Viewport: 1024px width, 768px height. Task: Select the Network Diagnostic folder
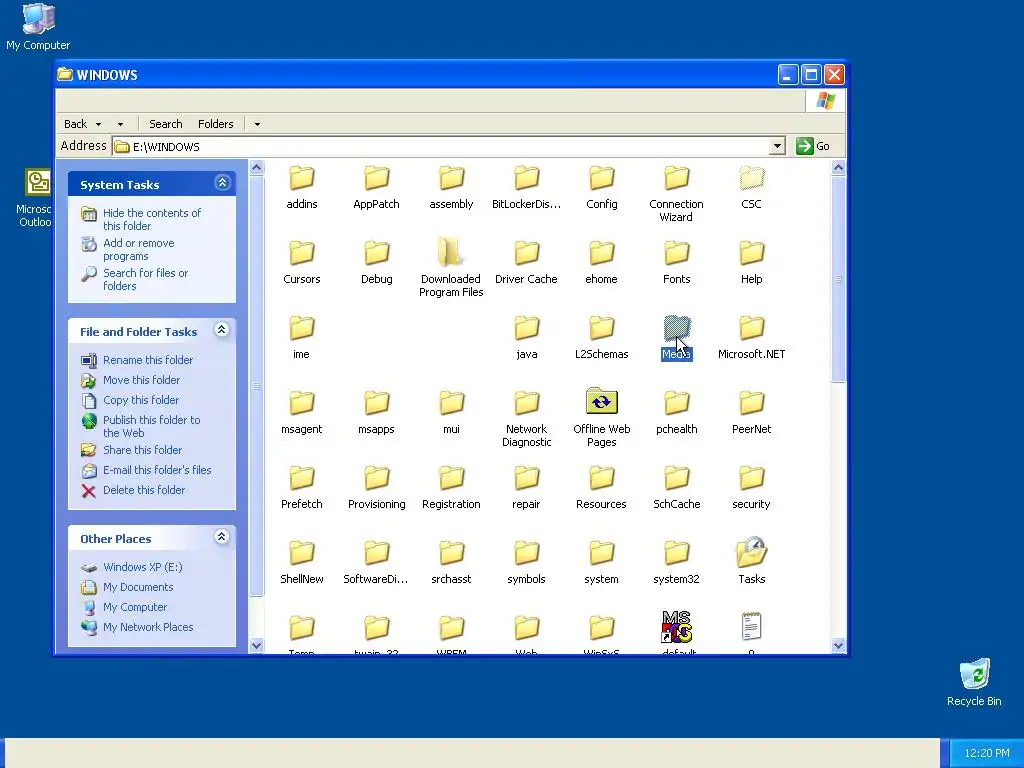[x=526, y=419]
